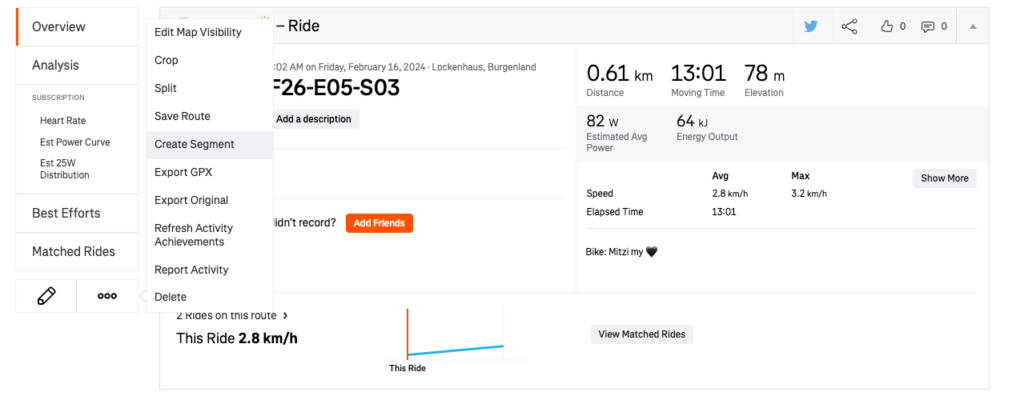
Task: Collapse activity header with up arrow
Action: (x=974, y=27)
